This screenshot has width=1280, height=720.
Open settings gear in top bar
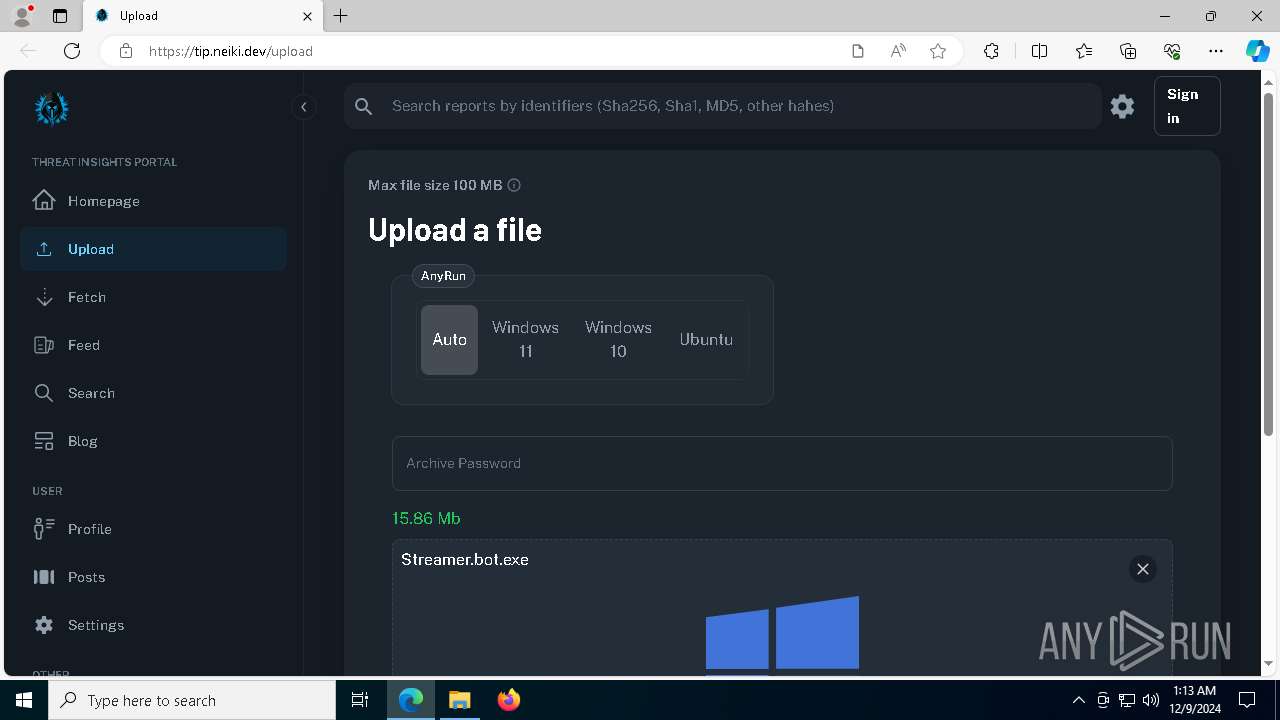(1122, 106)
